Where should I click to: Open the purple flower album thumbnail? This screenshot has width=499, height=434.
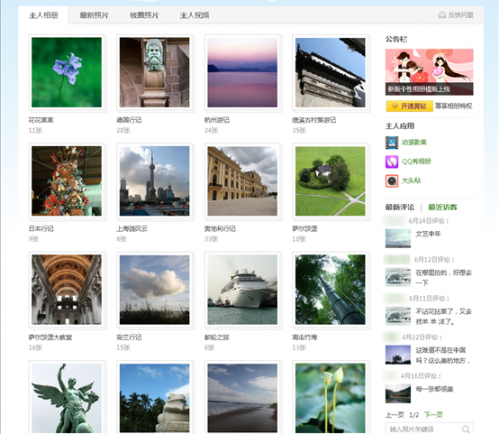coord(67,72)
